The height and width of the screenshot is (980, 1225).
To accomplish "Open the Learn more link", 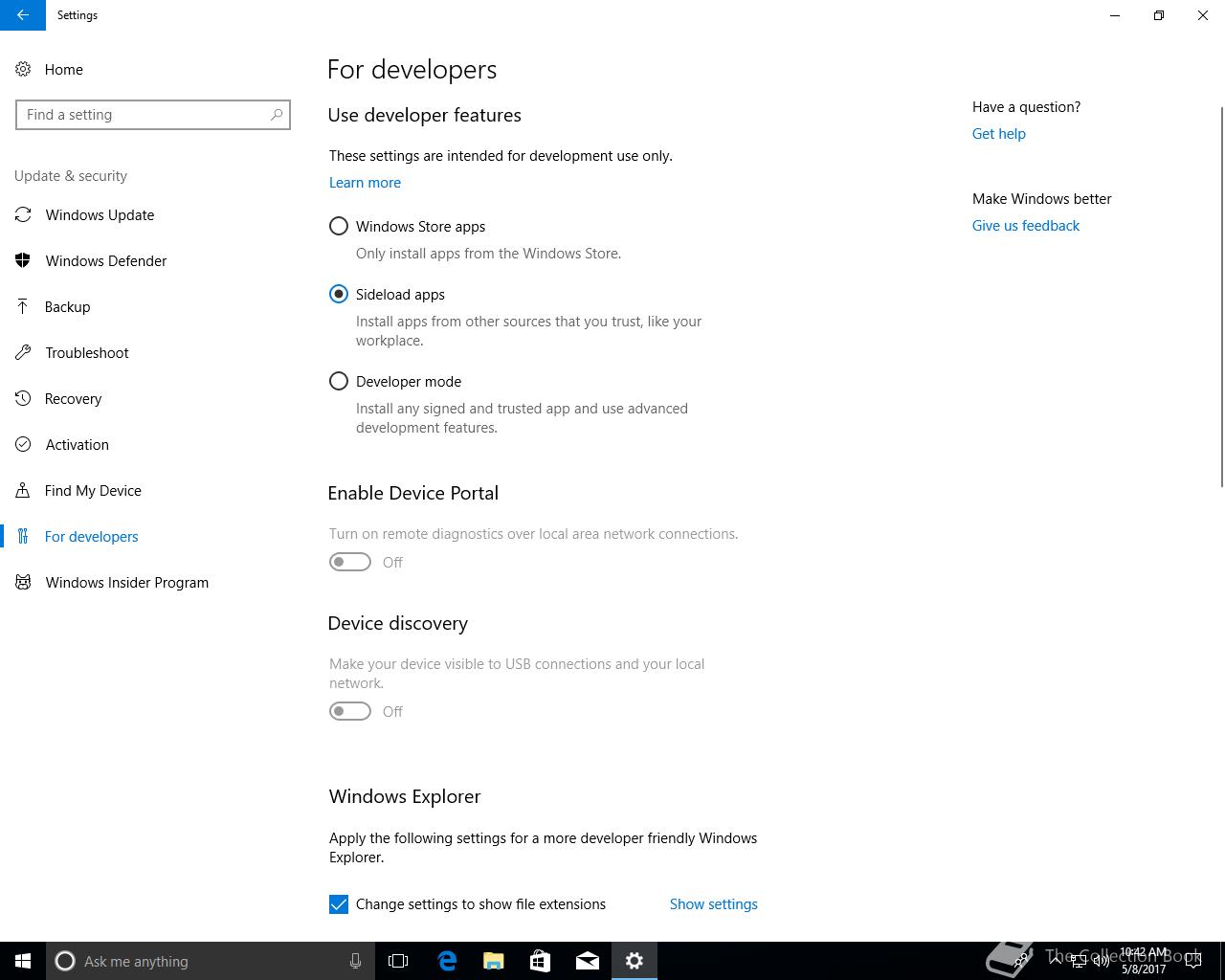I will click(x=365, y=182).
